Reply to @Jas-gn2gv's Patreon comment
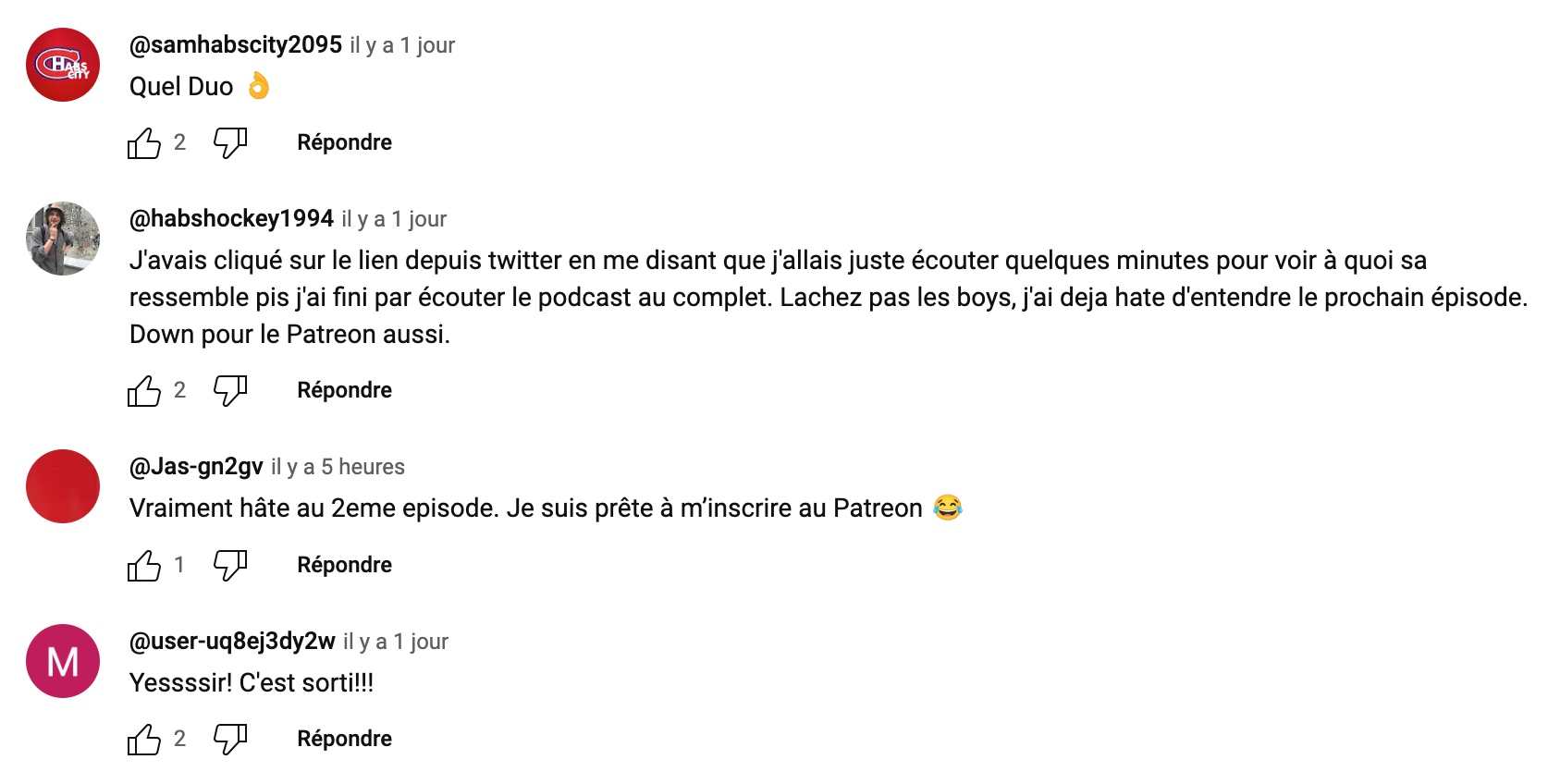Screen dimensions: 1548x784 click(x=344, y=565)
